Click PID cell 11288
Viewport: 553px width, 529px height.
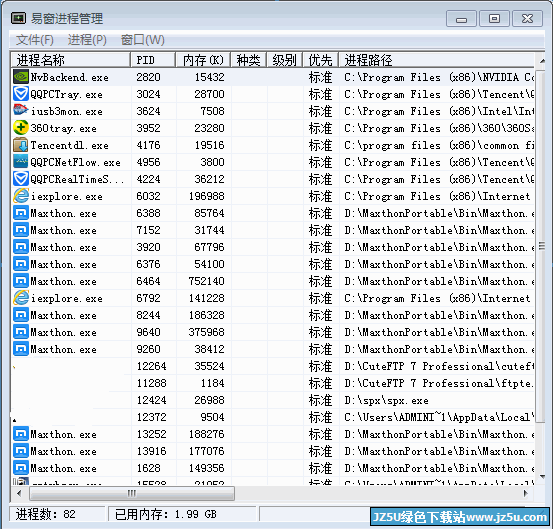click(152, 383)
